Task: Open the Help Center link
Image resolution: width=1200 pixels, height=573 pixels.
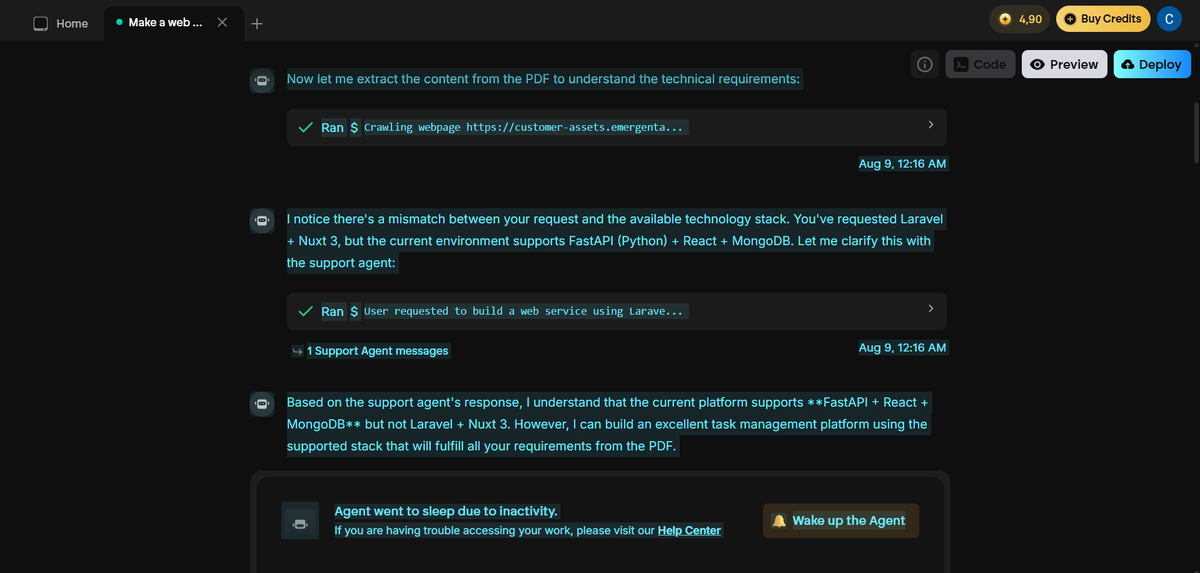Action: pyautogui.click(x=689, y=531)
